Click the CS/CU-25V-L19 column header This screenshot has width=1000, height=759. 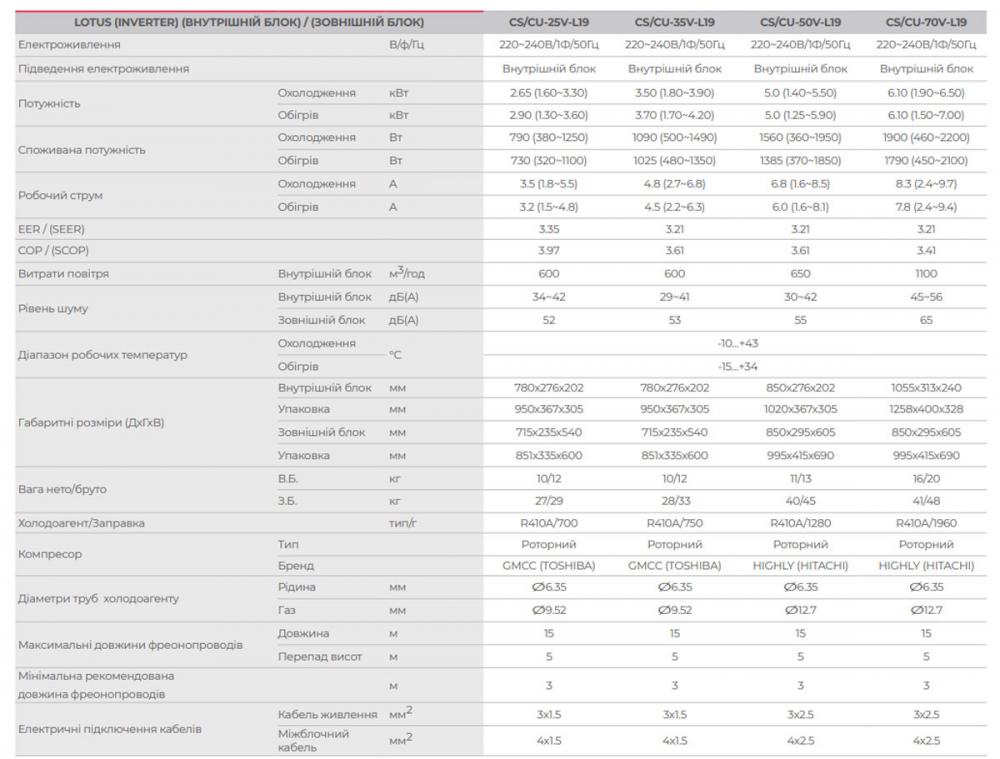546,21
